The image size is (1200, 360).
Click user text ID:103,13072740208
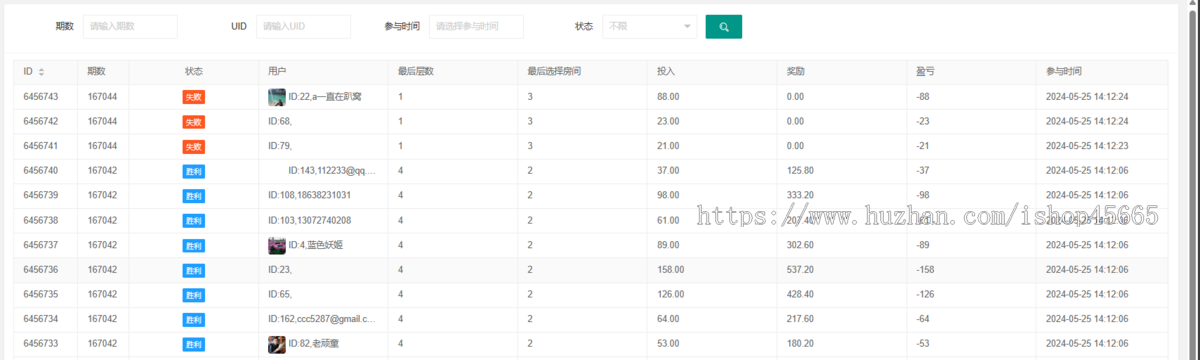click(309, 221)
